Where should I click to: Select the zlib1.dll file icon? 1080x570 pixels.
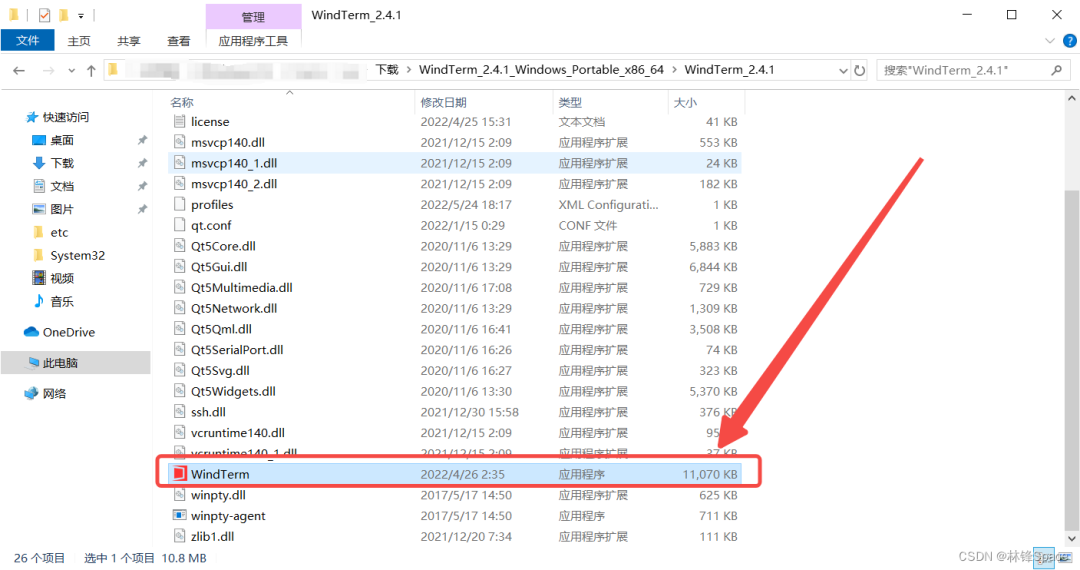coord(179,536)
